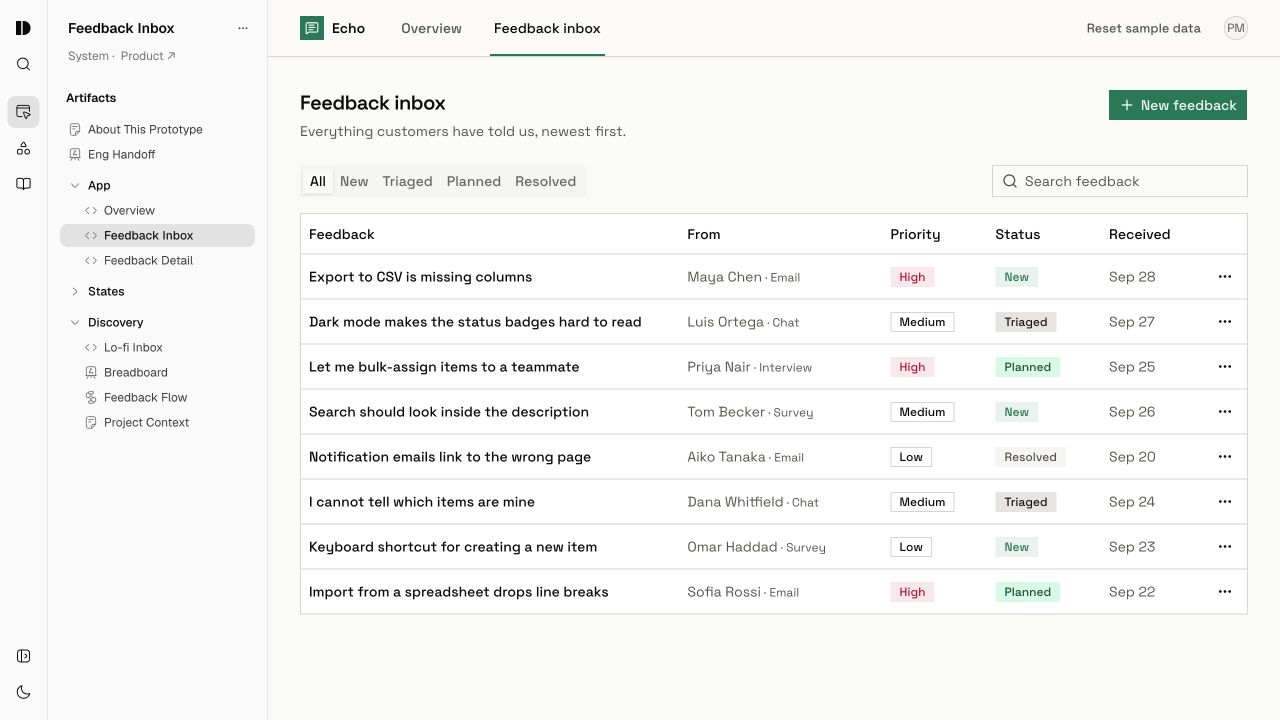
Task: Open 'Notification emails link to the wrong page'
Action: click(450, 457)
